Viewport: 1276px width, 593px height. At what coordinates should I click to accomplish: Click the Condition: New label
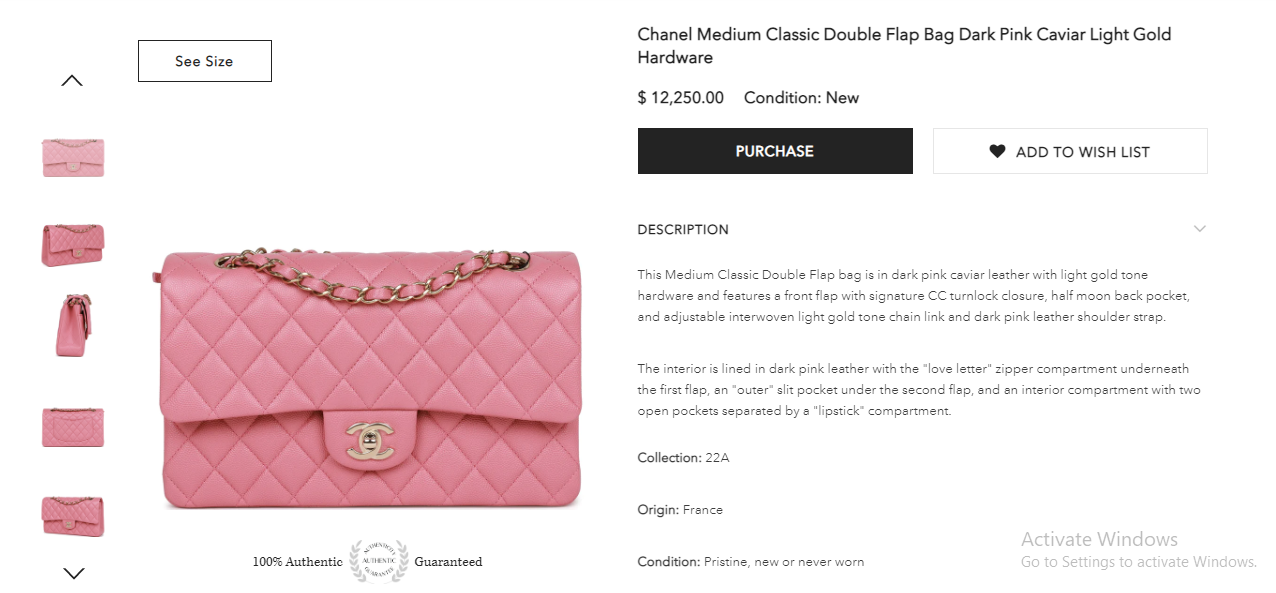801,98
